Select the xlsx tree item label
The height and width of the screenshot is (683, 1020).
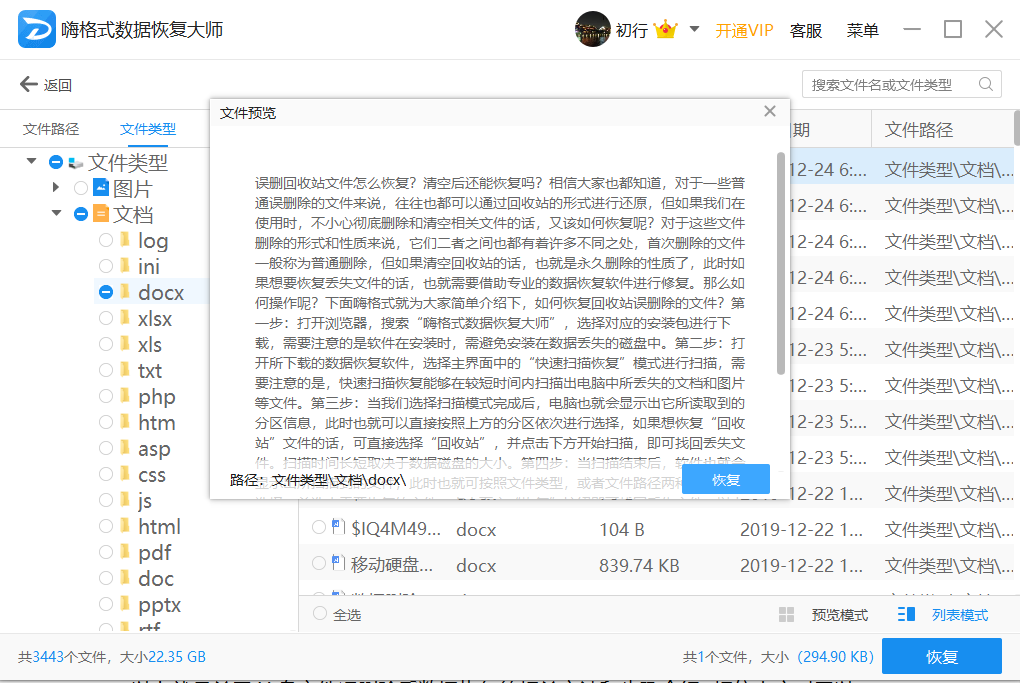[155, 319]
